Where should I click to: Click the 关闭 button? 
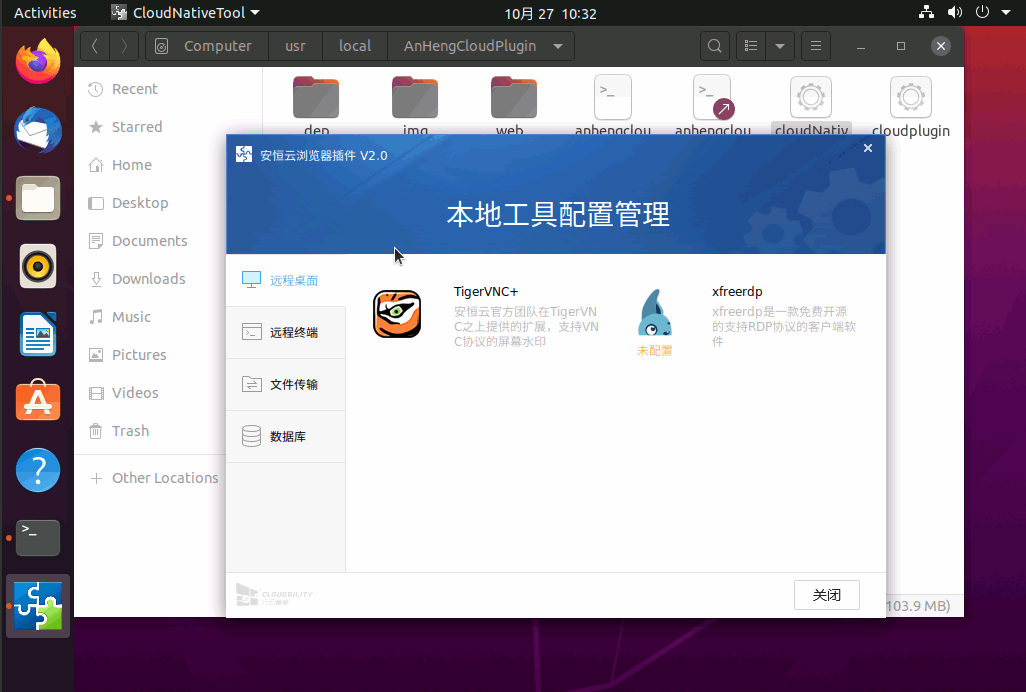pyautogui.click(x=826, y=595)
